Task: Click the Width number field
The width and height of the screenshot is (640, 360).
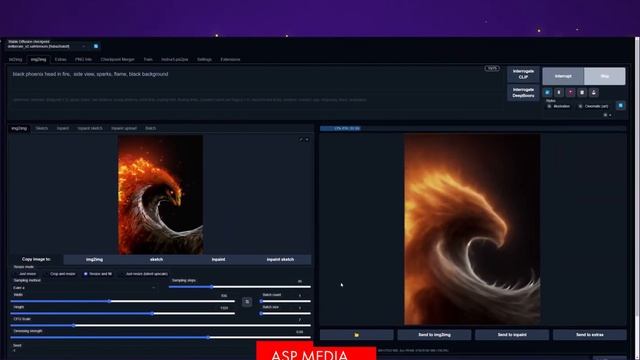Action: click(224, 296)
